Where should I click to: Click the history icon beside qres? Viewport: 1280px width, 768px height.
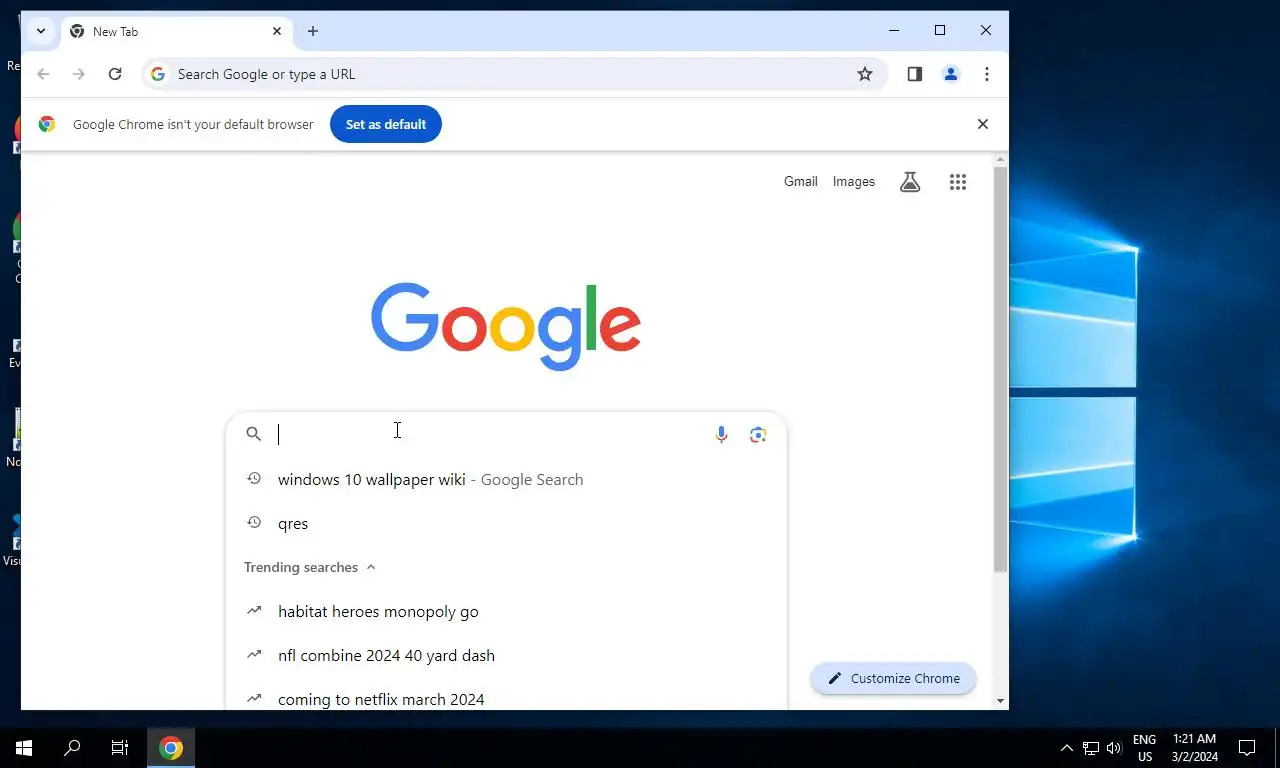[x=254, y=522]
